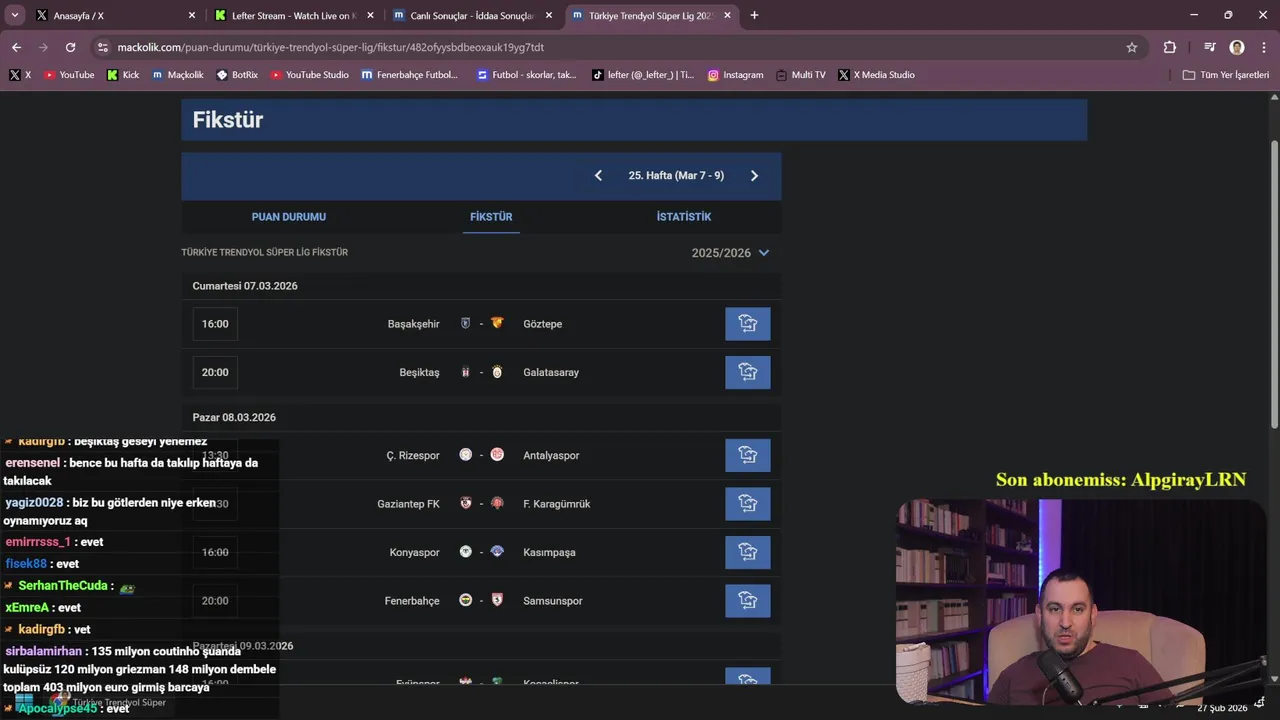Viewport: 1280px width, 720px height.
Task: Open jersey icon for Ç. Rizespor - Antalyaspor match
Action: pyautogui.click(x=747, y=455)
